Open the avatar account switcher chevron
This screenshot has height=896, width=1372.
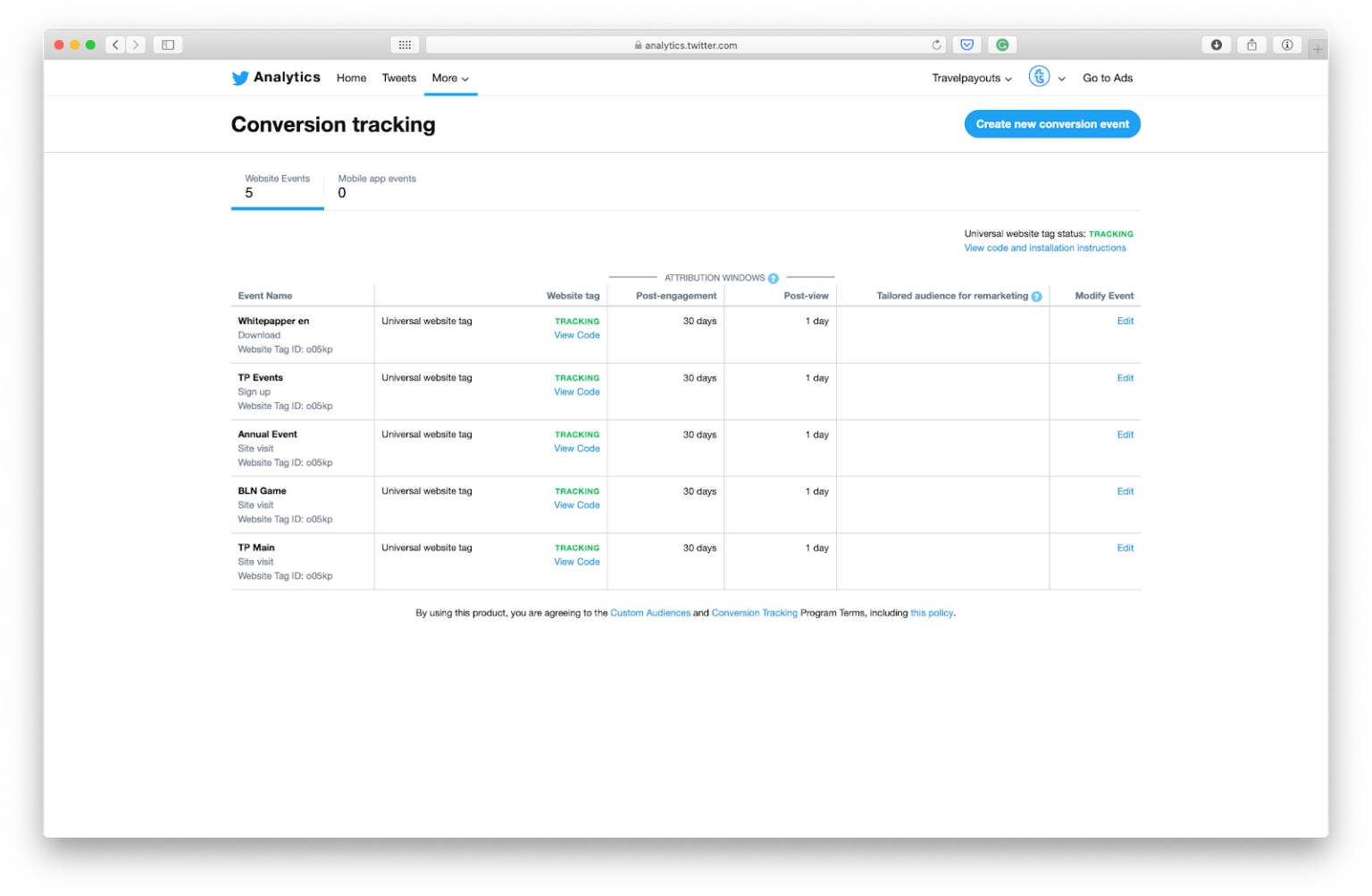click(x=1062, y=79)
